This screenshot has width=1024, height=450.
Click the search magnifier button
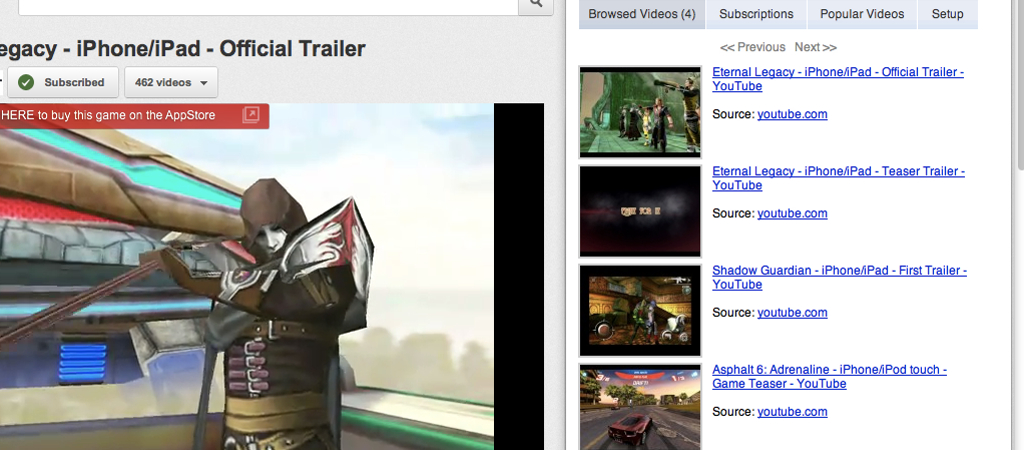point(536,4)
